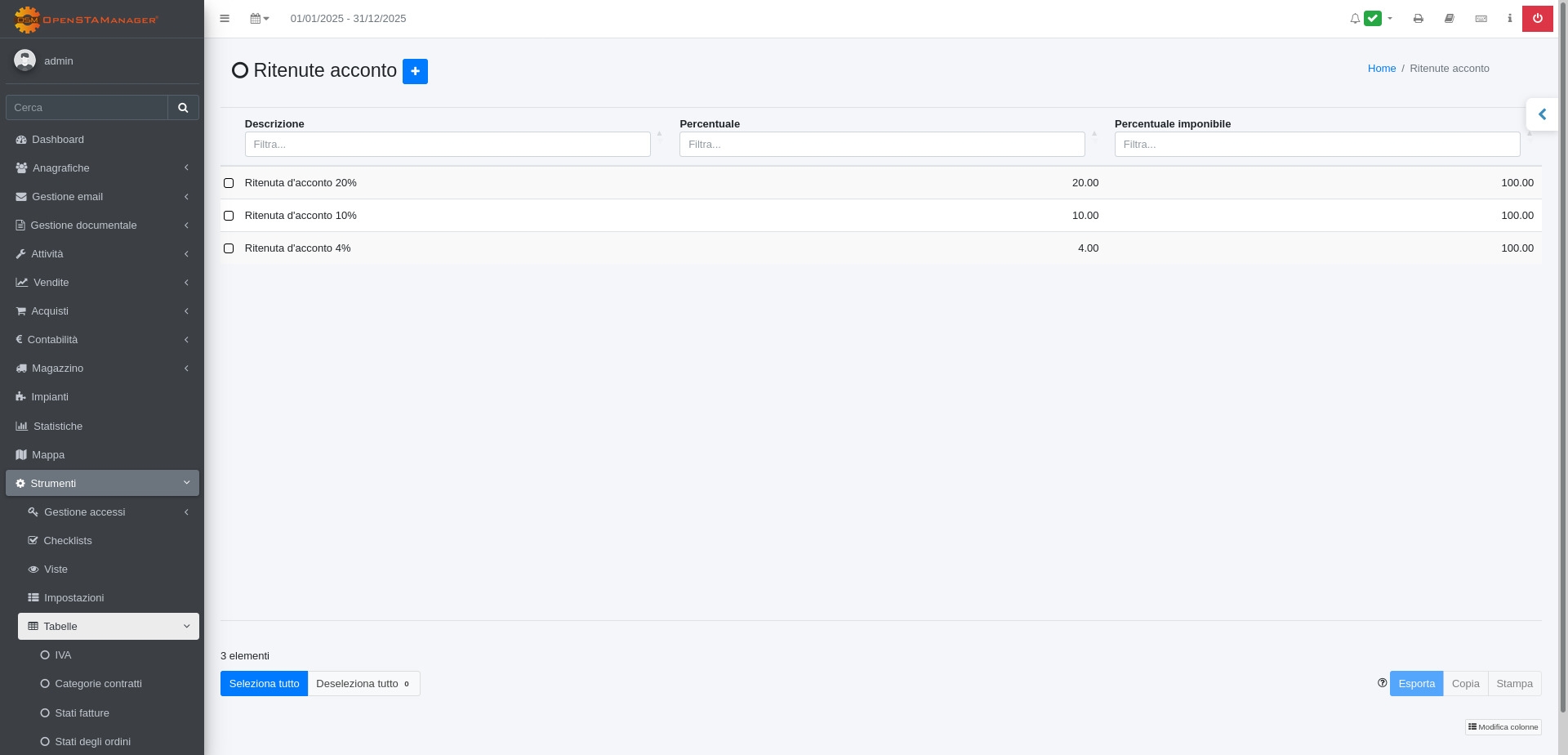Check the Ritenuta d'acconto 10% row checkbox
The height and width of the screenshot is (755, 1568).
tap(229, 216)
